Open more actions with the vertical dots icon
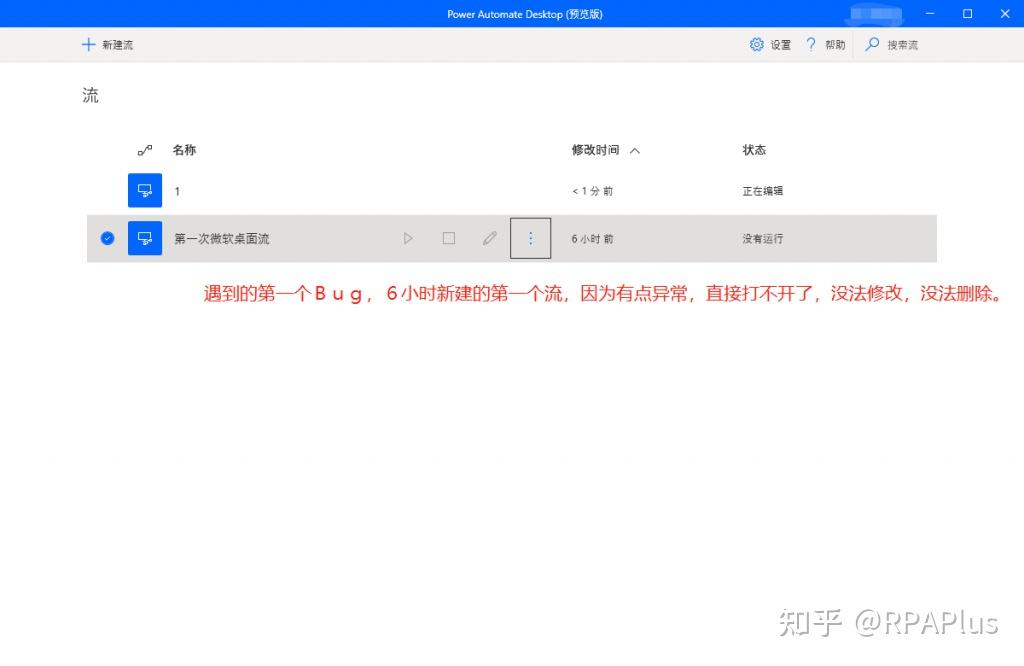This screenshot has width=1024, height=666. point(530,238)
